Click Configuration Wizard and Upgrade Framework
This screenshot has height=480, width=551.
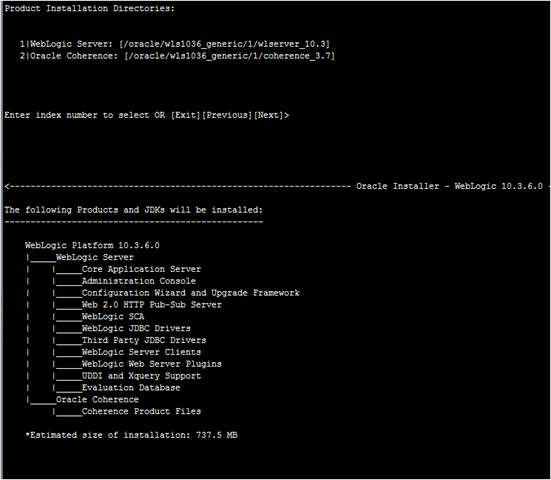pos(190,293)
